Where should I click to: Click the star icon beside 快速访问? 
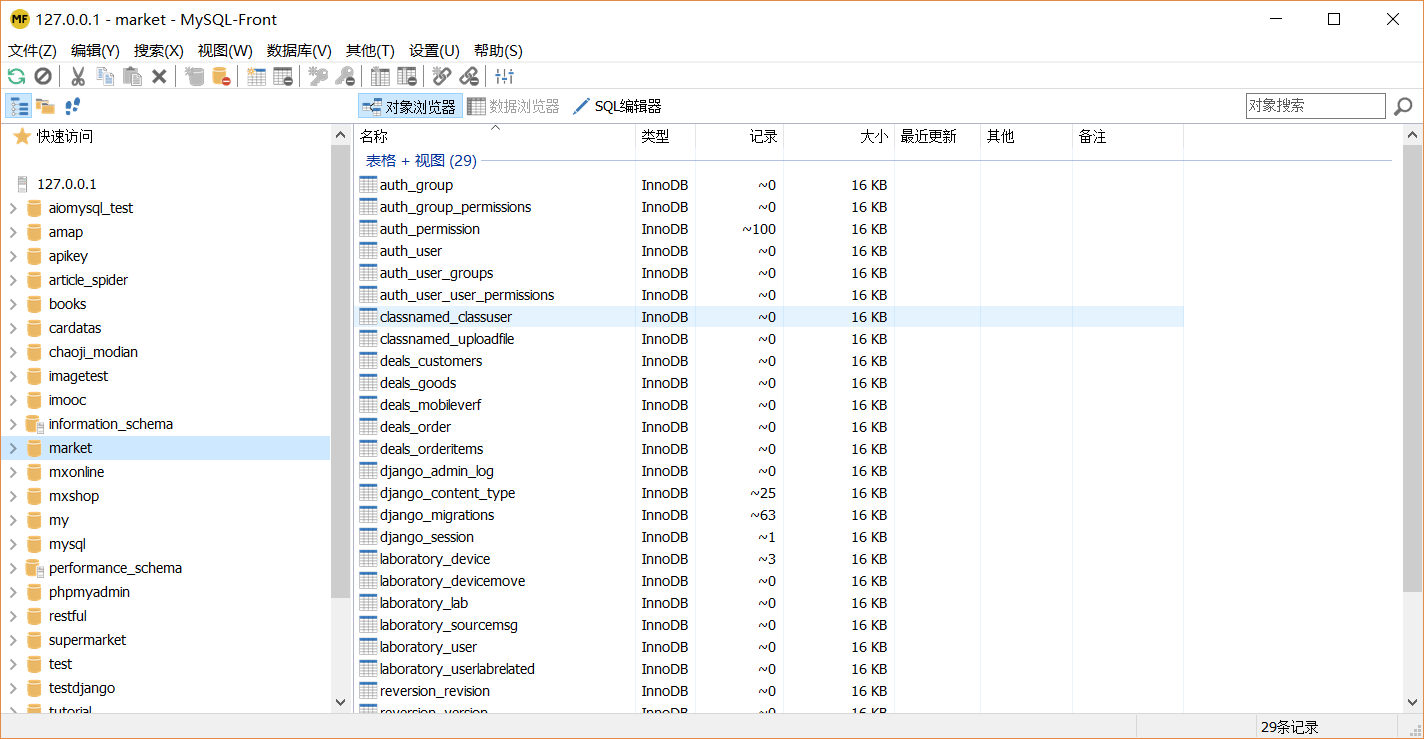(x=22, y=136)
